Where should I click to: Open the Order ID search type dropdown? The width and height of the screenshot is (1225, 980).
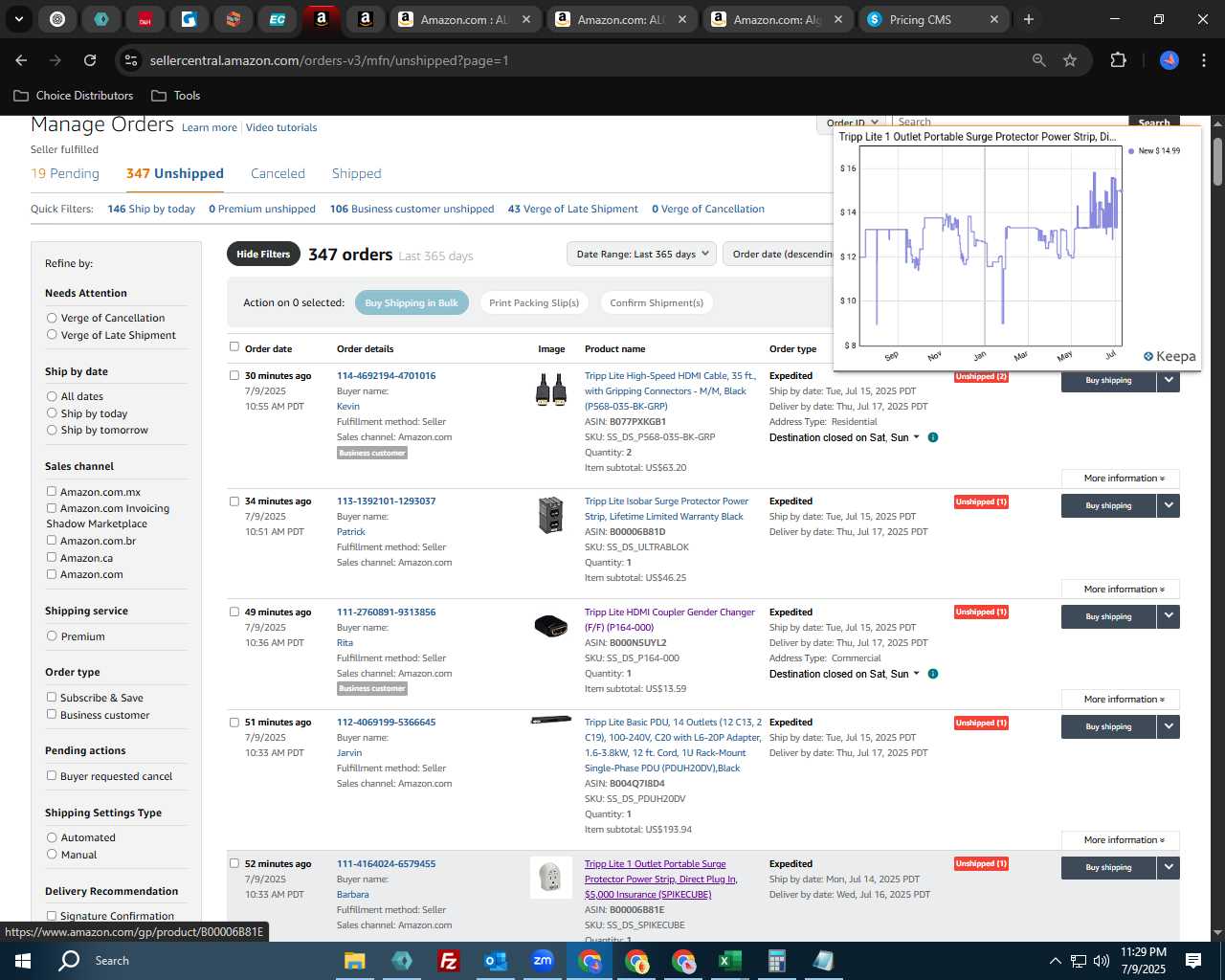click(853, 122)
